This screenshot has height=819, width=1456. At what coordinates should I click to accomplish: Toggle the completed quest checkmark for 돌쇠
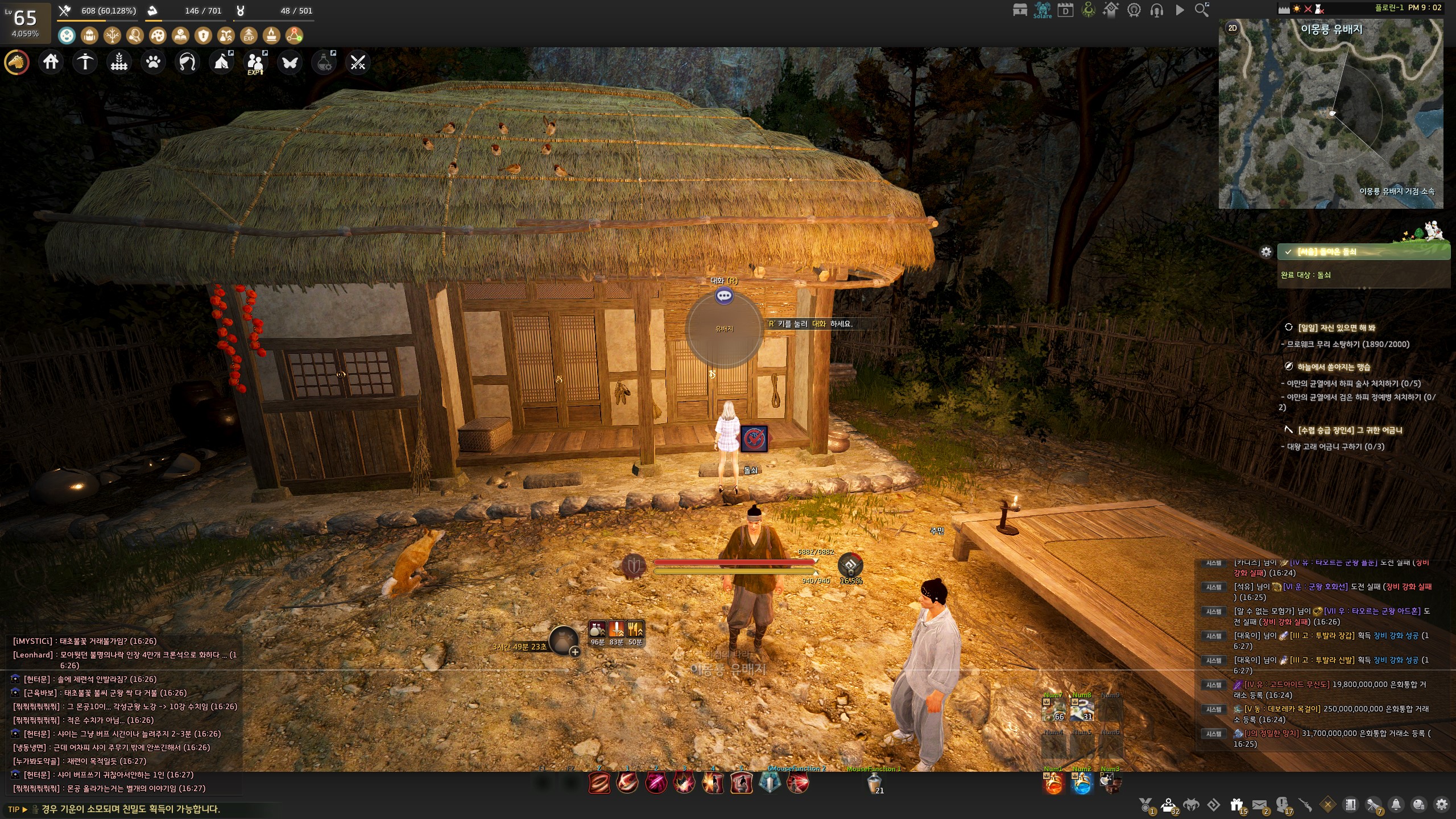(x=1288, y=252)
